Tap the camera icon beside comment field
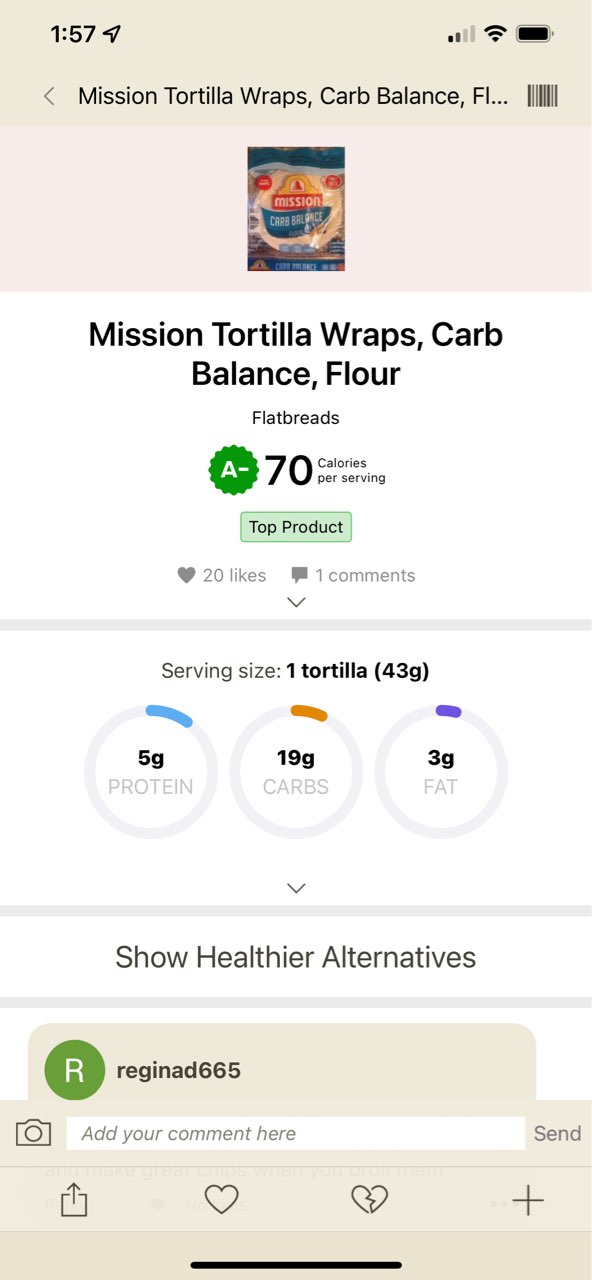 pos(33,1133)
